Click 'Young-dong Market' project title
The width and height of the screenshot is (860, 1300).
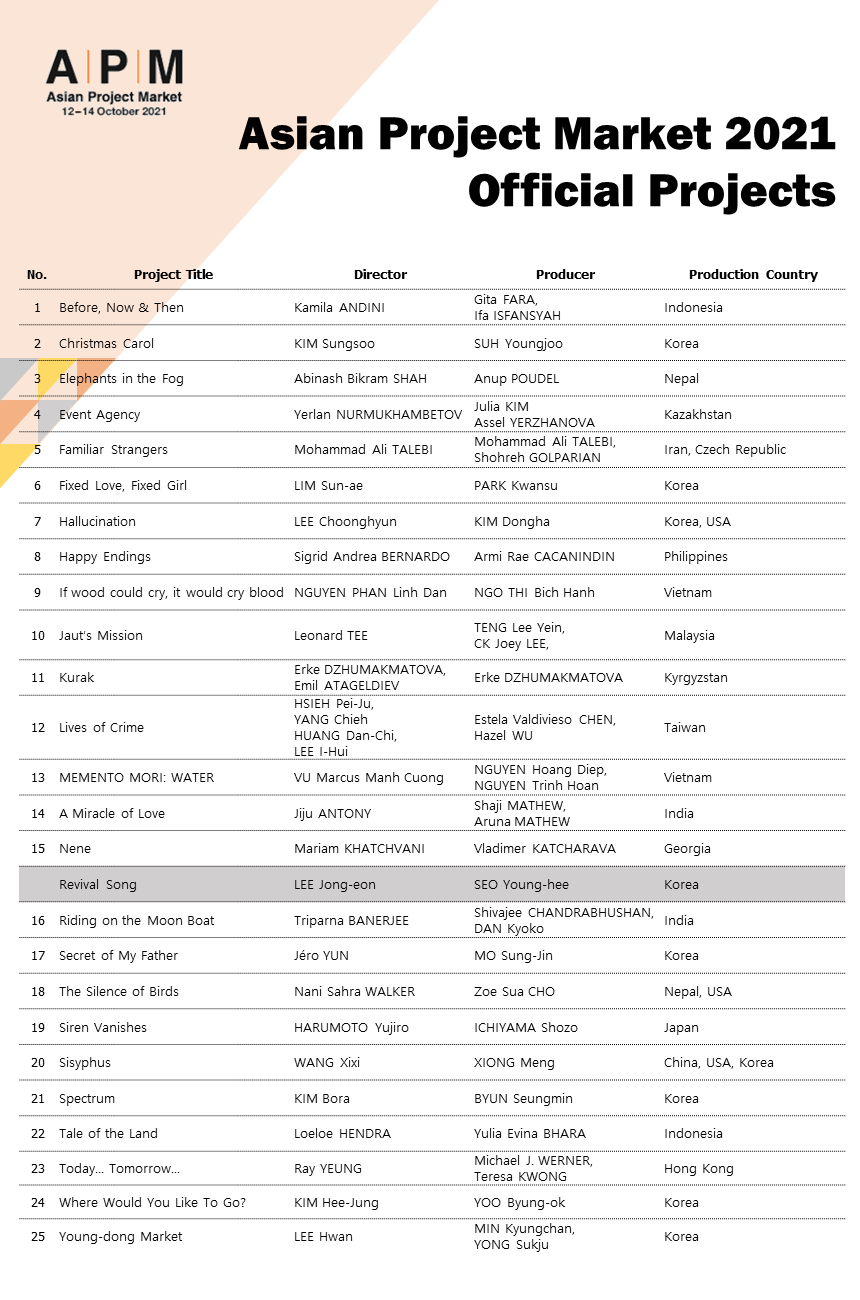click(120, 1237)
